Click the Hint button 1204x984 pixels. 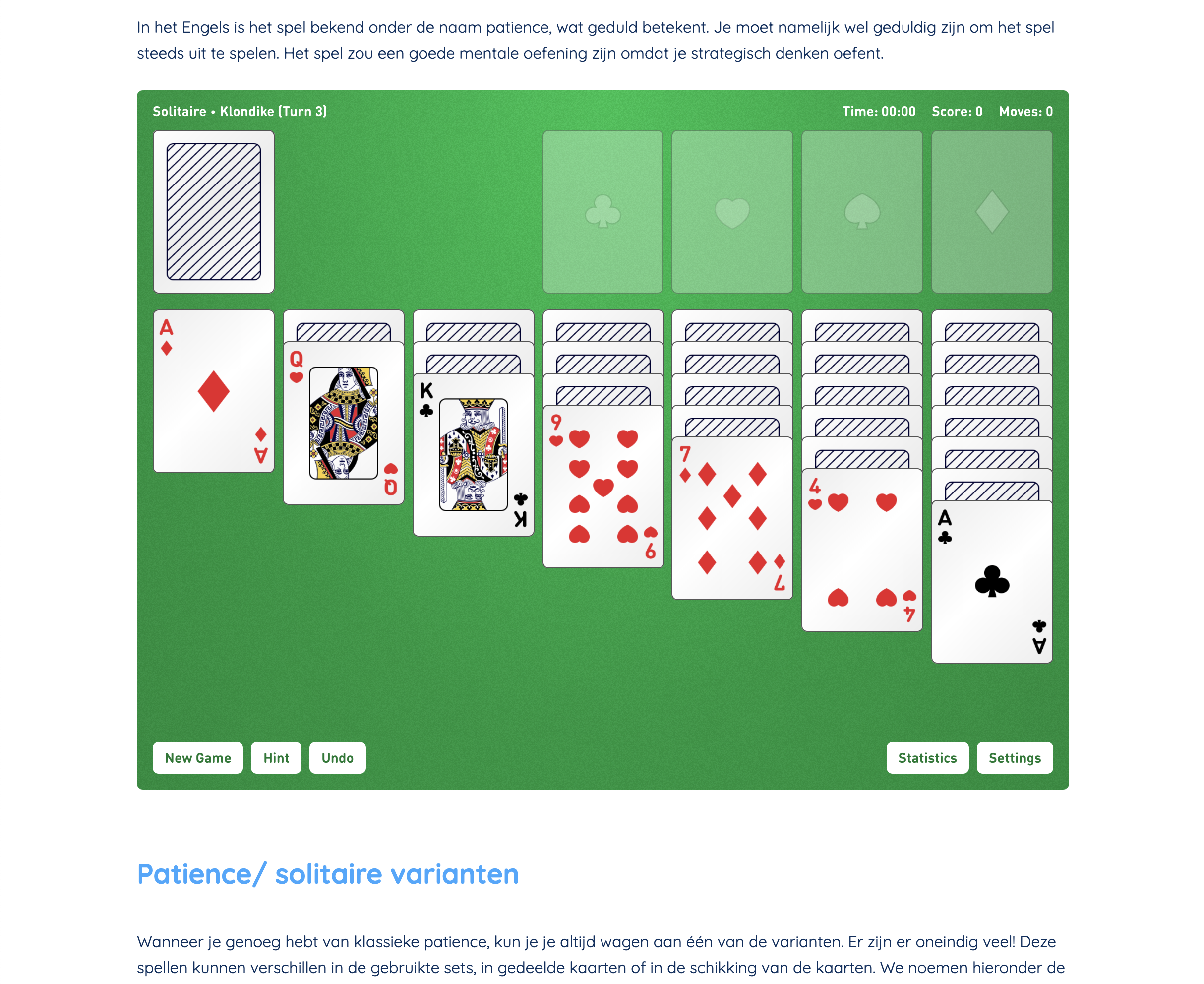pos(277,757)
